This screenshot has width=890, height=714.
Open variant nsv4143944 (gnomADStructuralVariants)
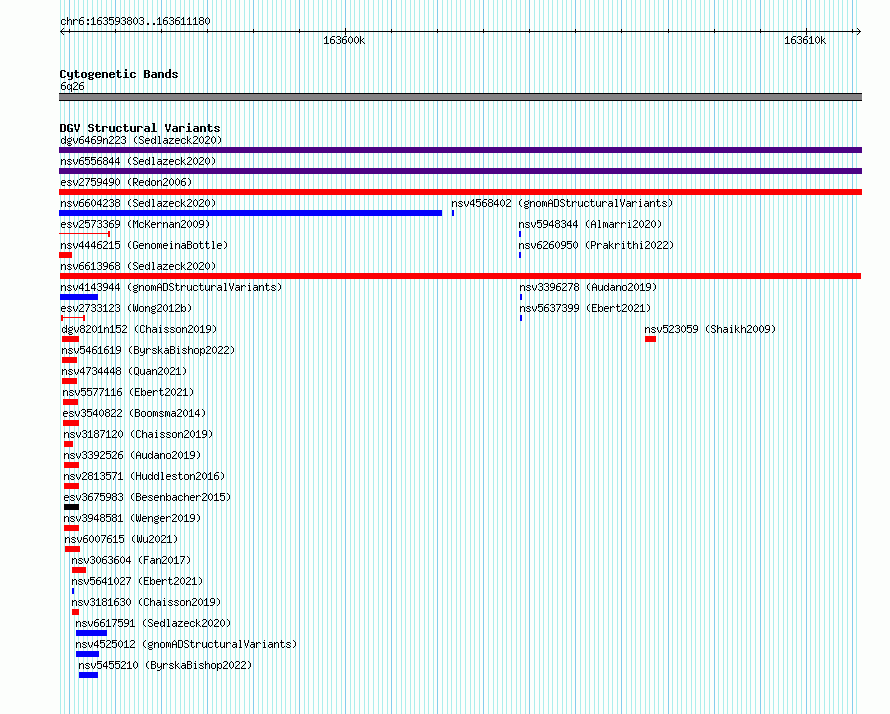(171, 287)
